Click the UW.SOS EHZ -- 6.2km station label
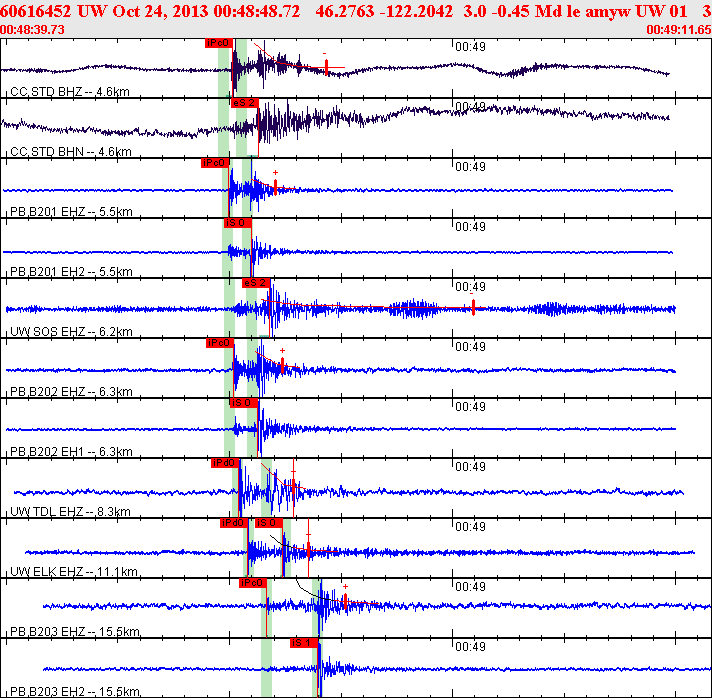Viewport: 712px width, 698px height. (70, 332)
